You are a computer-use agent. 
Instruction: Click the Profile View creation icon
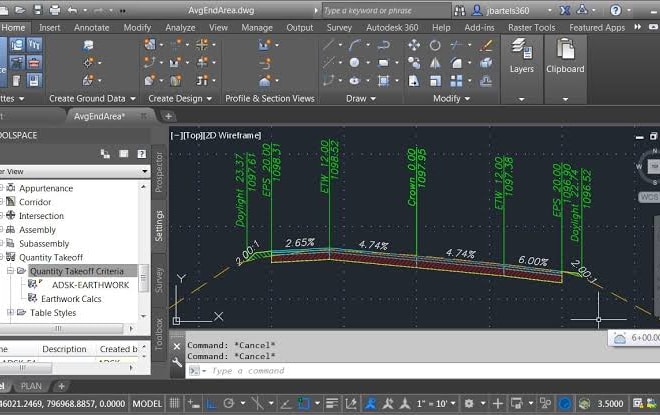[x=265, y=45]
